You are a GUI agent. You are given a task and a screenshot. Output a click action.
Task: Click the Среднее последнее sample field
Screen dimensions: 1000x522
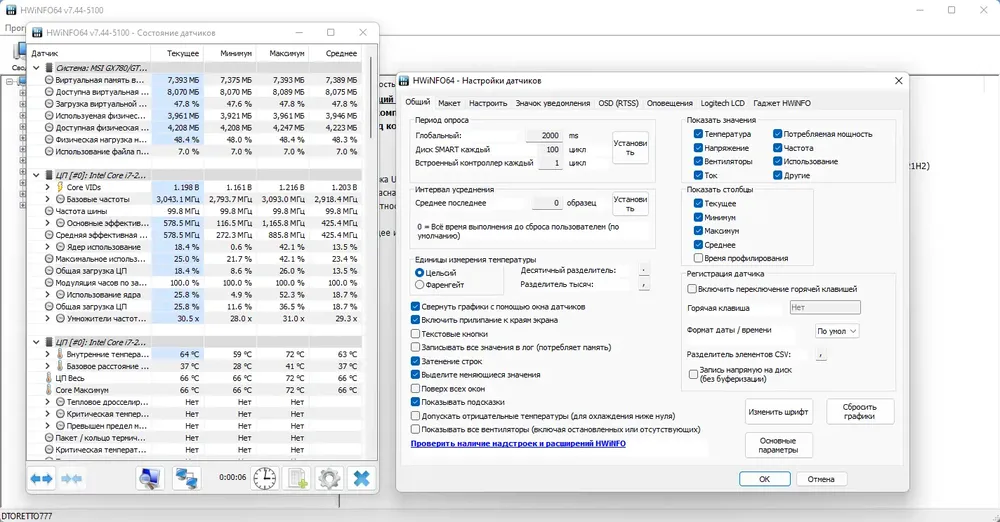click(547, 203)
